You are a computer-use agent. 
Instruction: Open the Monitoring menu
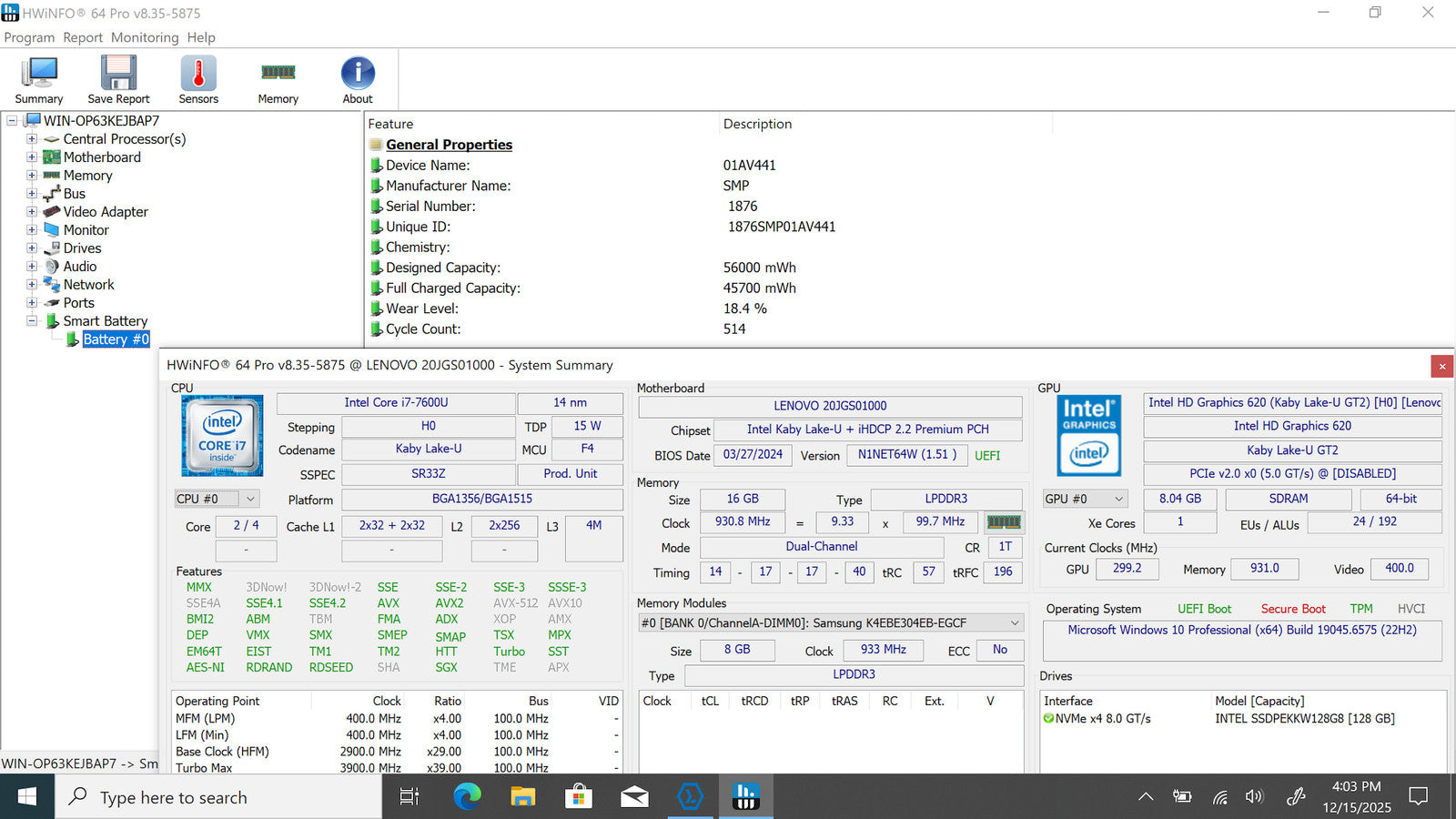(x=145, y=37)
